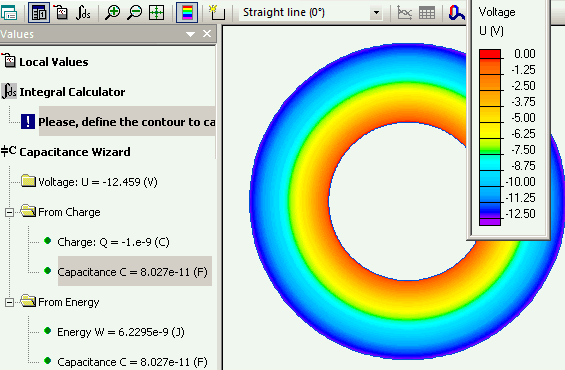
Task: Open the XY plot graph icon
Action: [x=404, y=13]
